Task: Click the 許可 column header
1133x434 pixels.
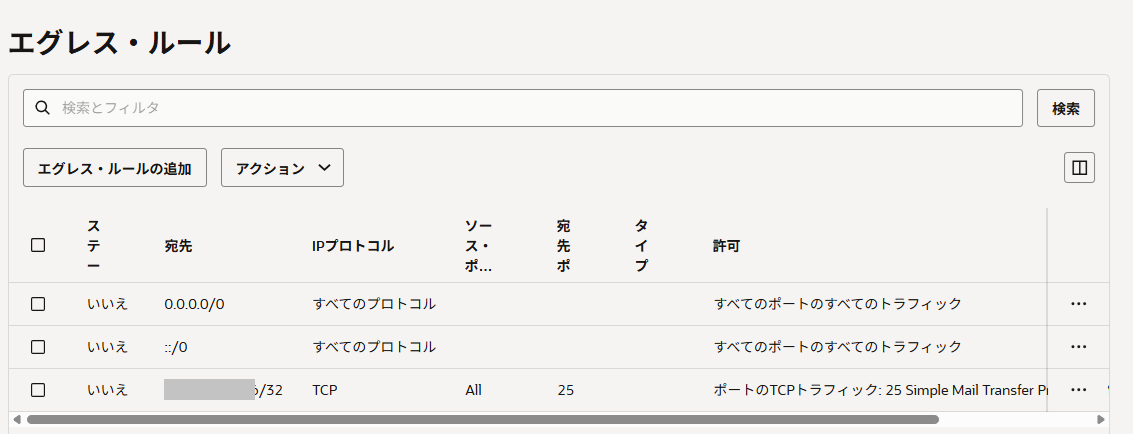Action: click(726, 246)
